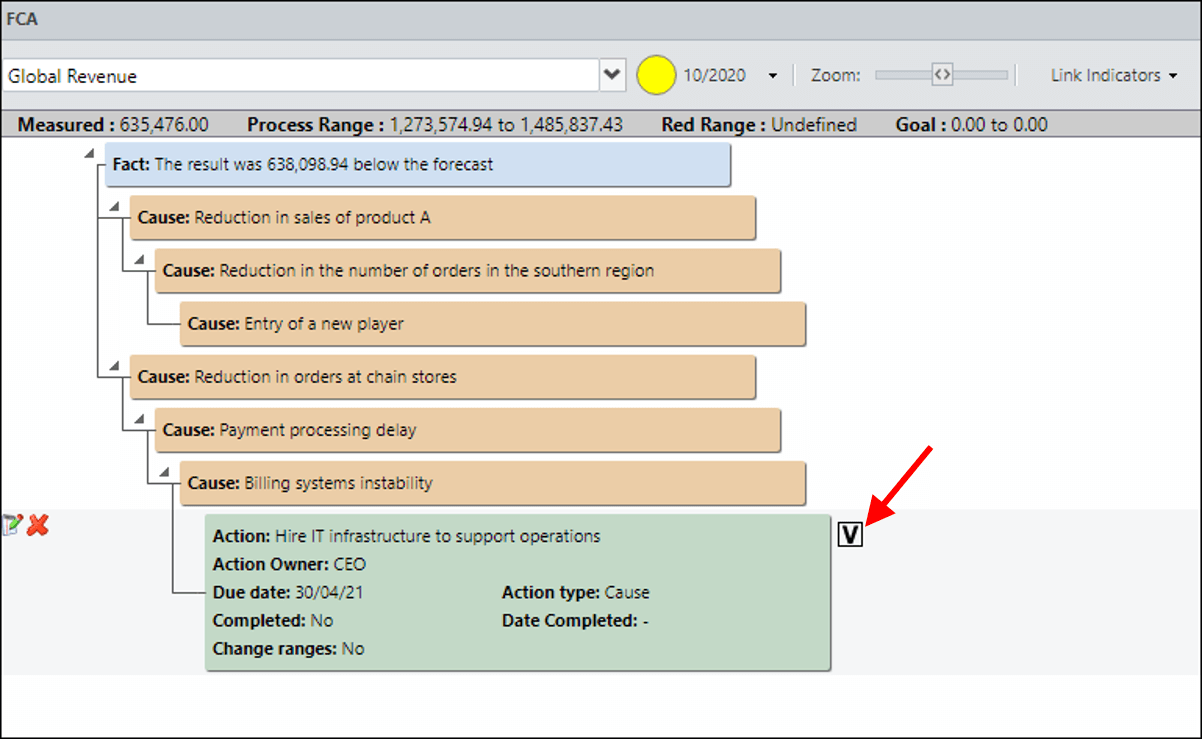Select cause Entry of a new player
This screenshot has width=1202, height=739.
(493, 324)
